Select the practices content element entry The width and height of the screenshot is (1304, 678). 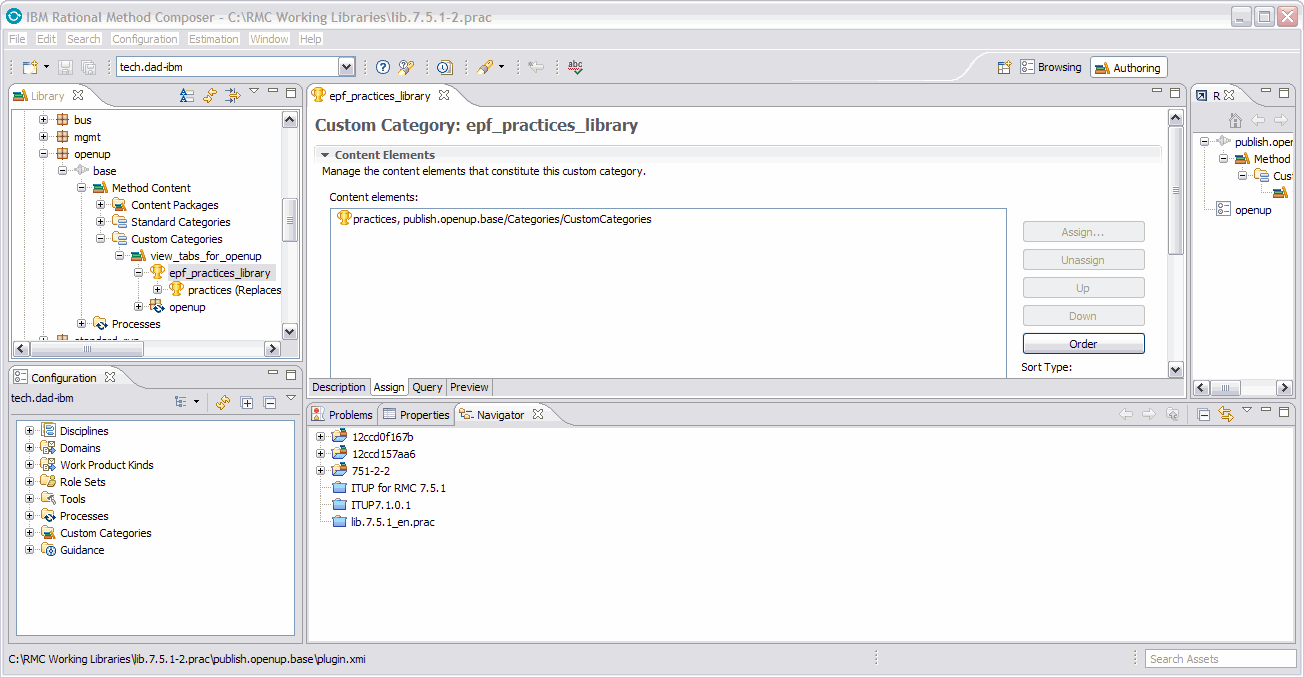pyautogui.click(x=494, y=218)
